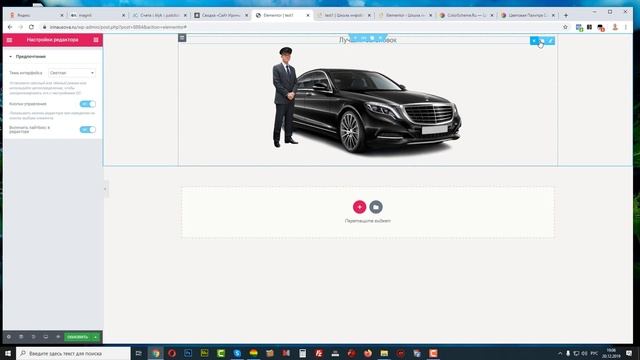This screenshot has height=360, width=640.
Task: Open Elementor settings gear in footer
Action: point(9,337)
